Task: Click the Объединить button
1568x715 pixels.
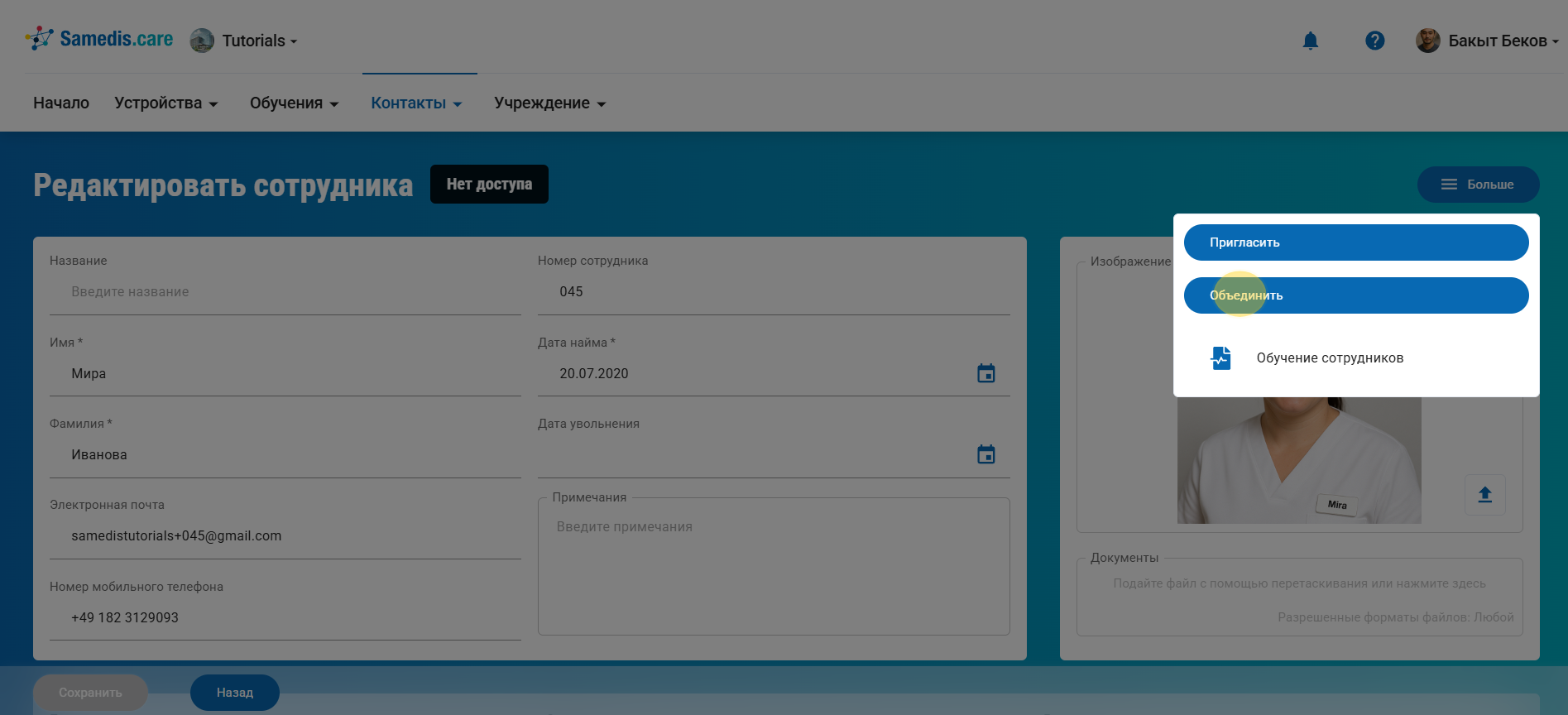Action: click(1355, 295)
